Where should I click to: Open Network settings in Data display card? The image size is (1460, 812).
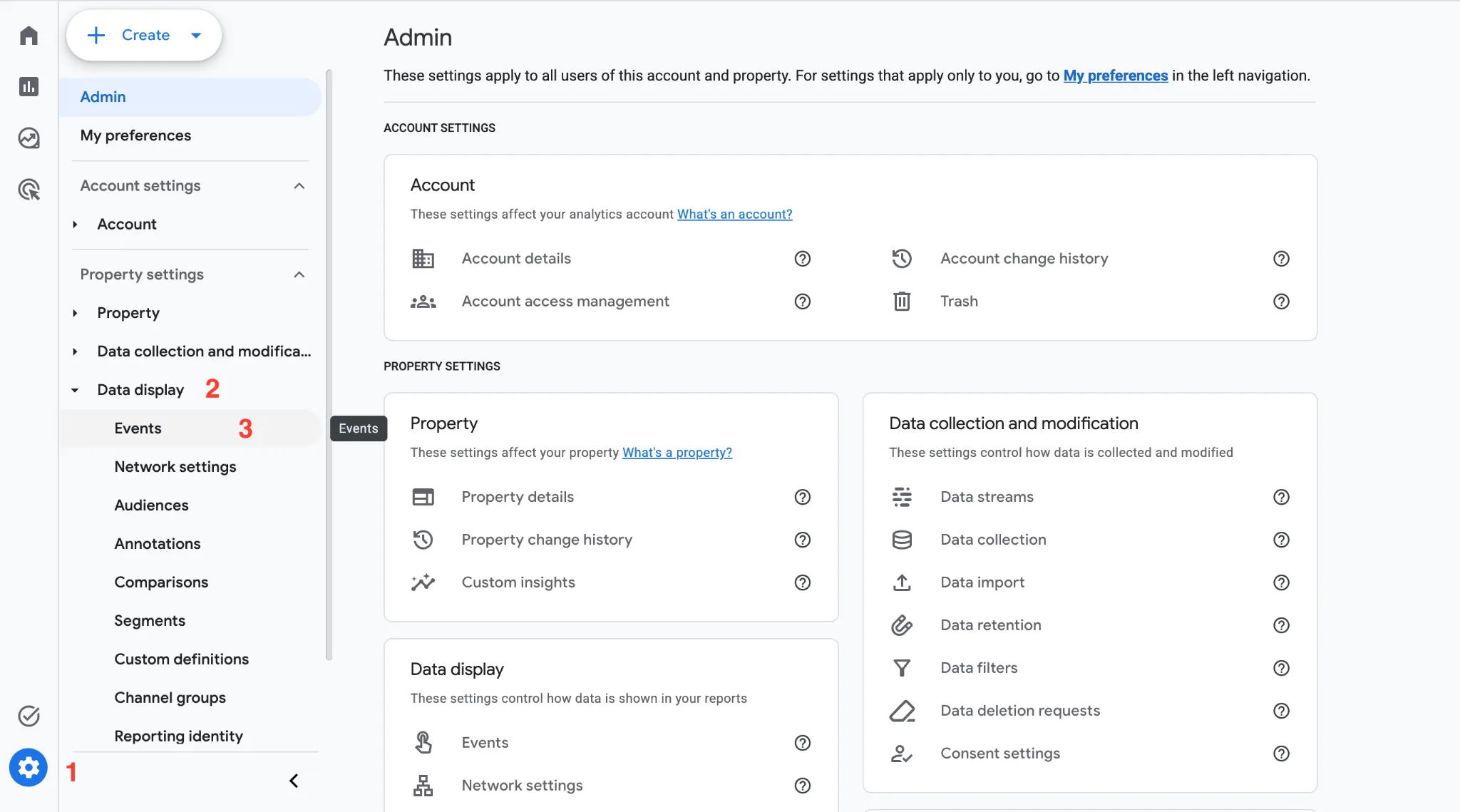pyautogui.click(x=522, y=786)
